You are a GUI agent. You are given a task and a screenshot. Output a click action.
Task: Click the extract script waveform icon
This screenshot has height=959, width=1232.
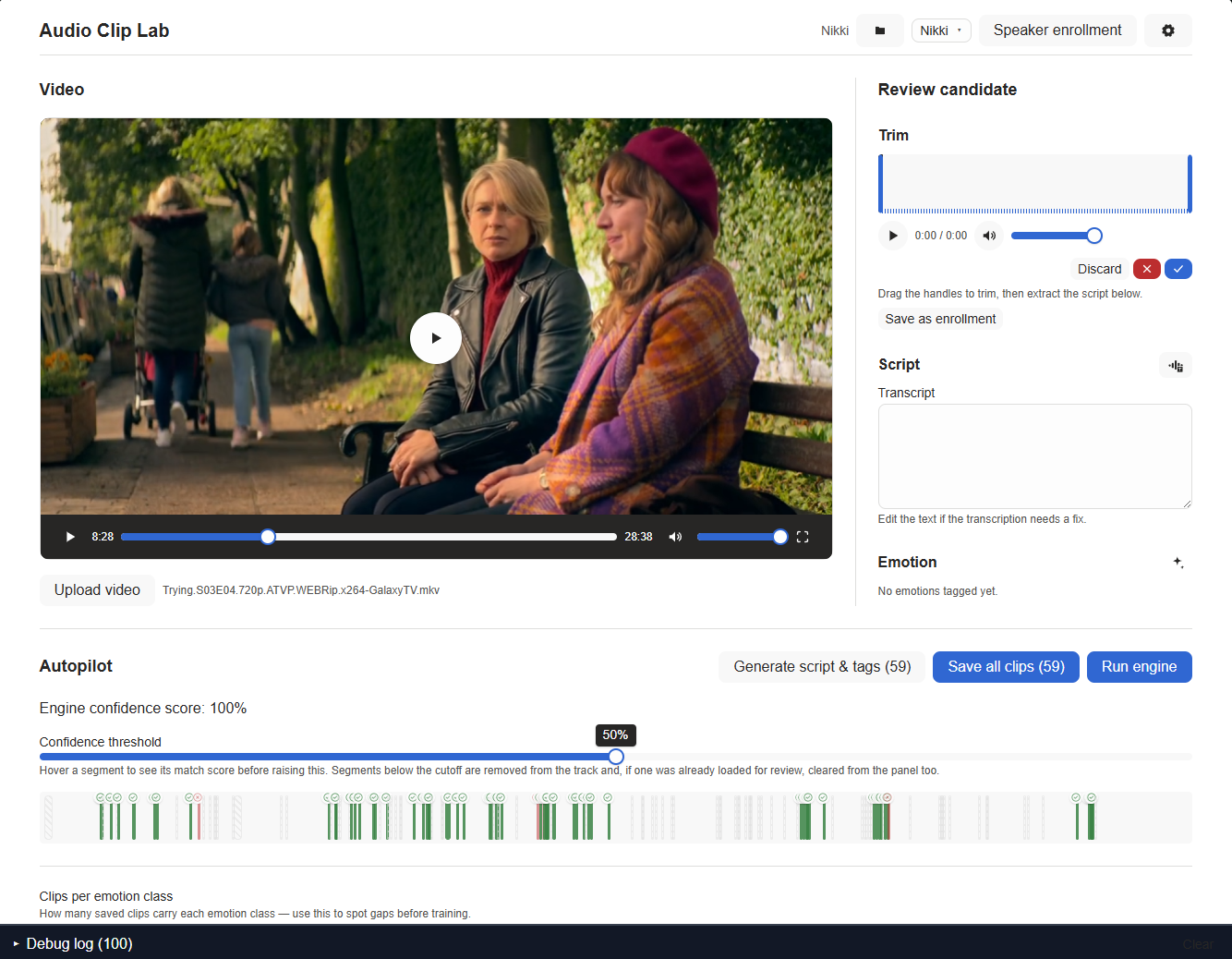[1176, 366]
